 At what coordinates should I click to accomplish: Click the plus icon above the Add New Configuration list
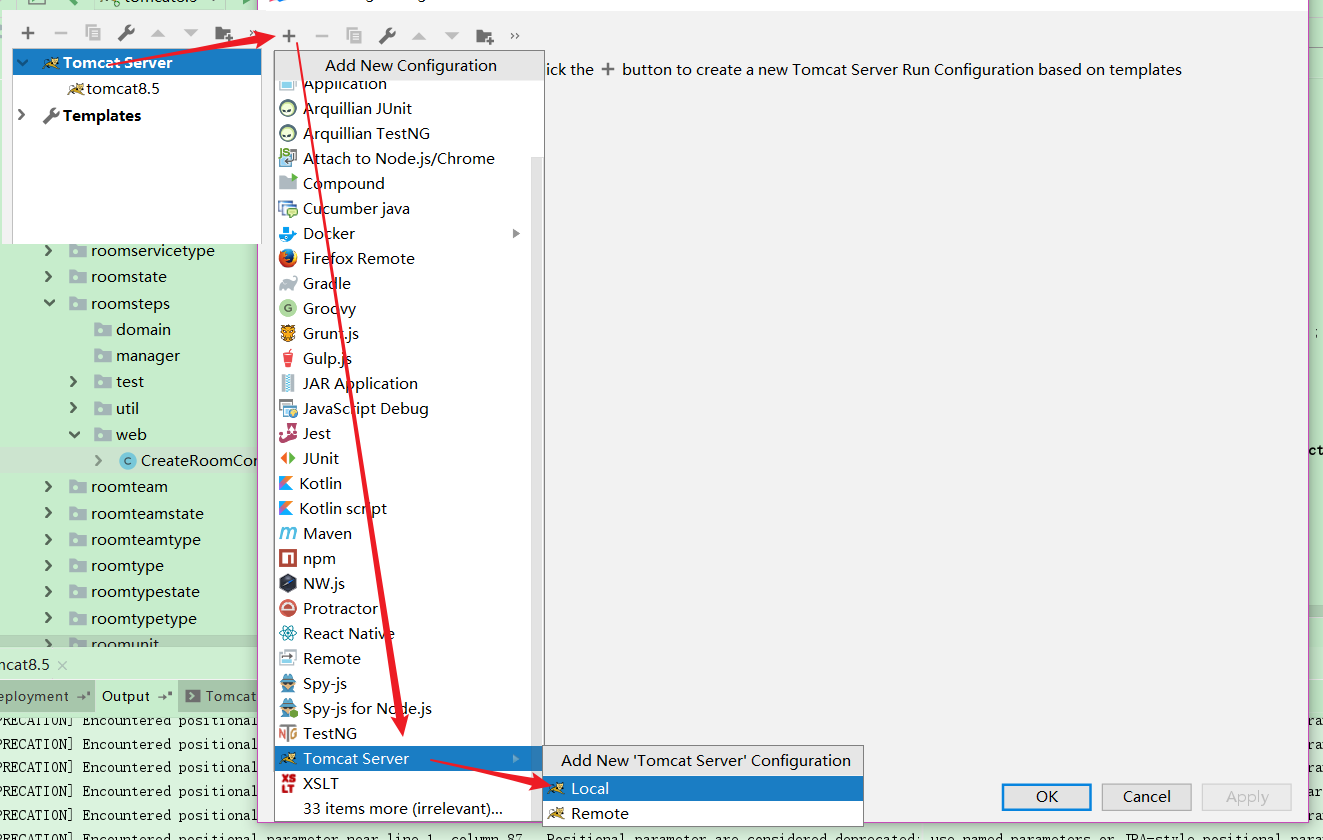point(289,36)
